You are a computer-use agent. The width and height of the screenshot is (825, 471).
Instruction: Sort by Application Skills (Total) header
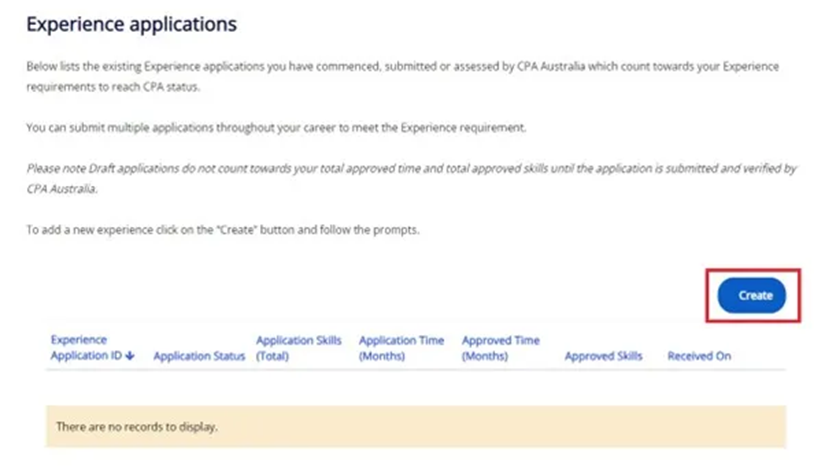298,348
